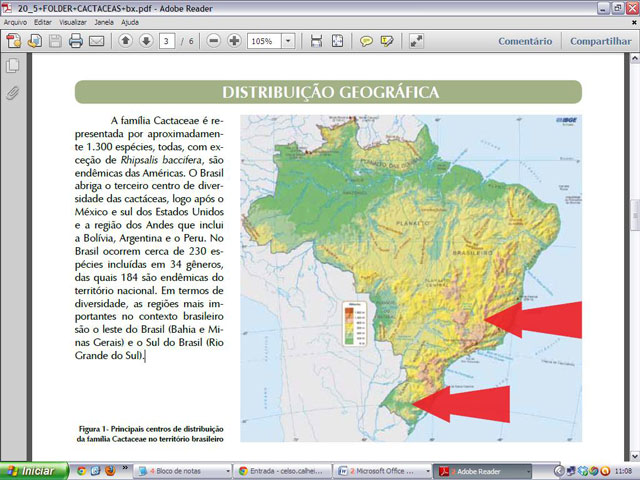The height and width of the screenshot is (480, 640).
Task: Click the vertical scrollbar thumb
Action: pos(635,215)
